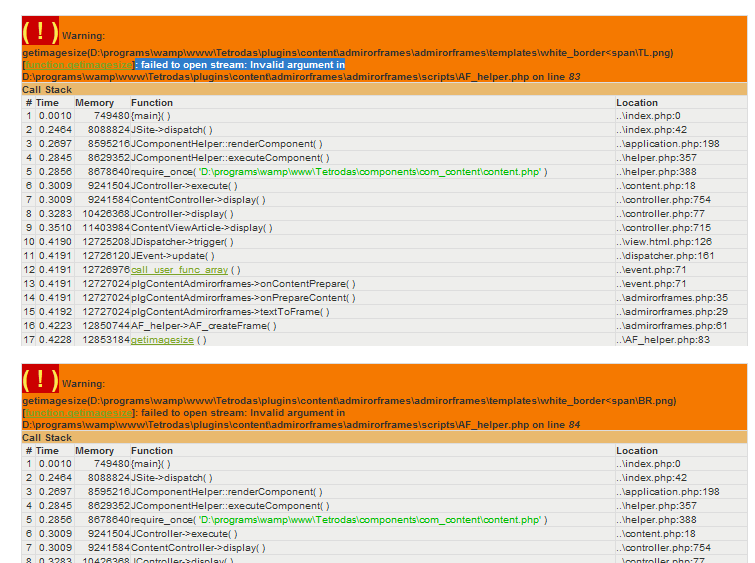Image resolution: width=755 pixels, height=563 pixels.
Task: Click ..\controller.php:715 location
Action: pyautogui.click(x=664, y=228)
